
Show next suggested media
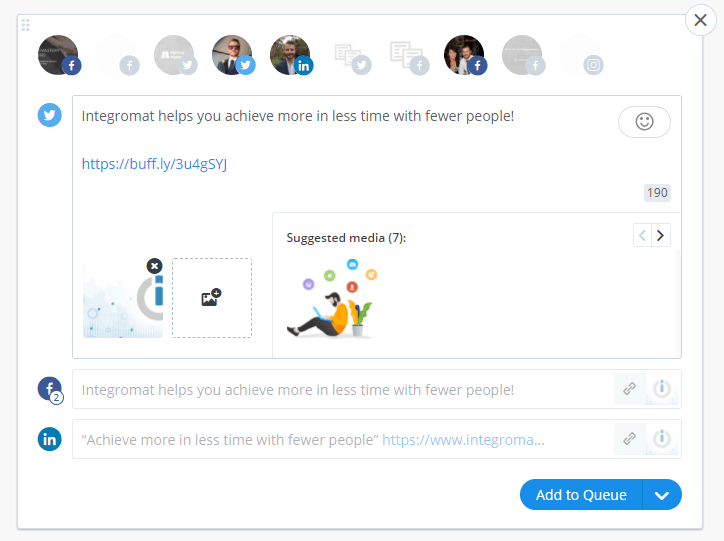pos(661,236)
